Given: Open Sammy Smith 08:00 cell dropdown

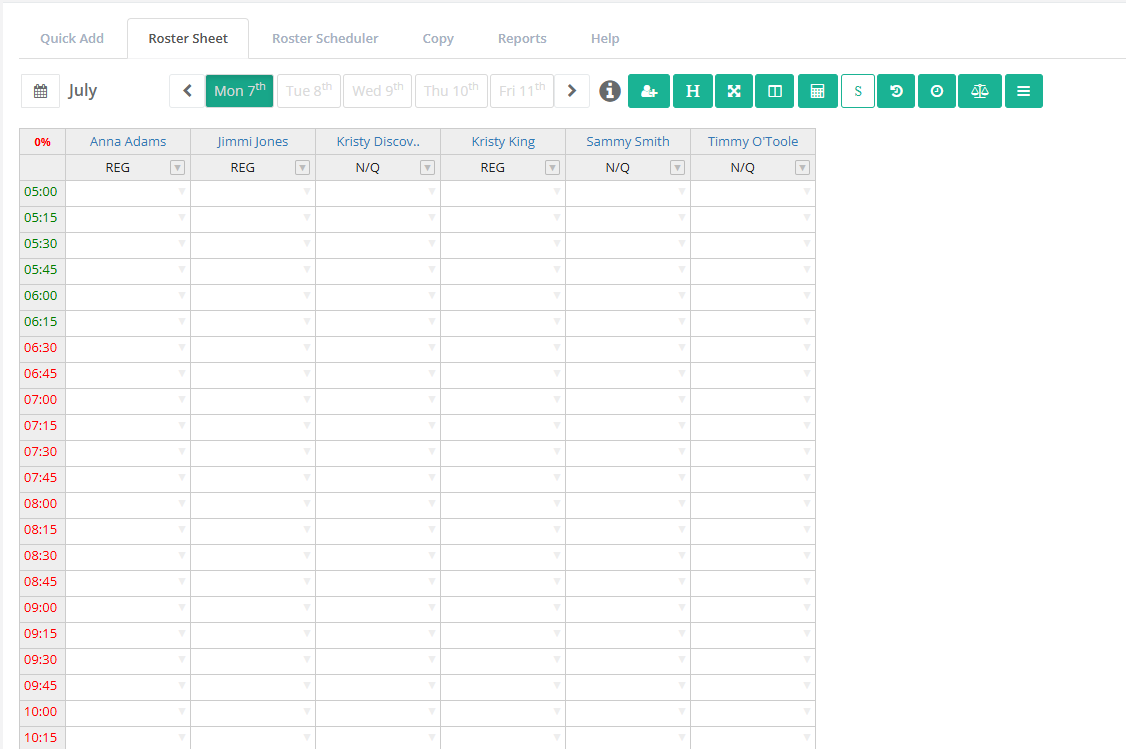Looking at the screenshot, I should click(681, 504).
